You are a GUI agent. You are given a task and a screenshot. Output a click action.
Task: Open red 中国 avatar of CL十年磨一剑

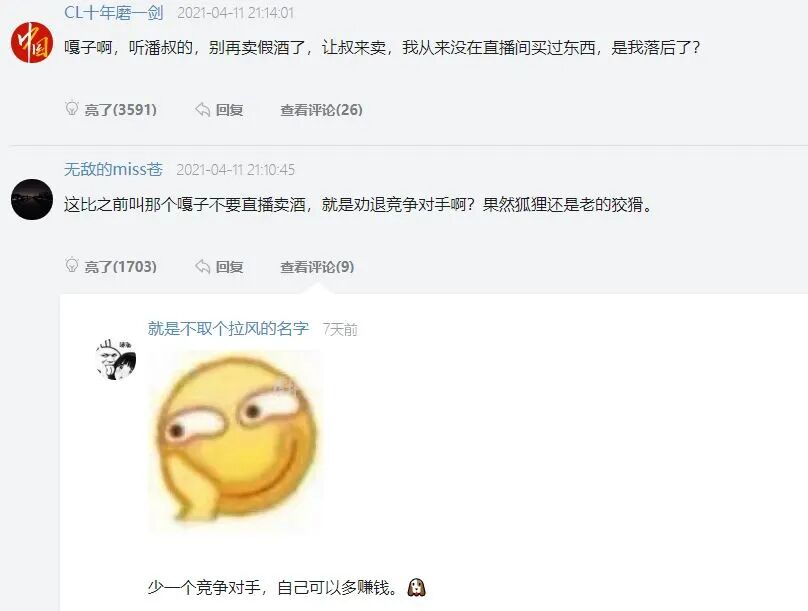(32, 42)
